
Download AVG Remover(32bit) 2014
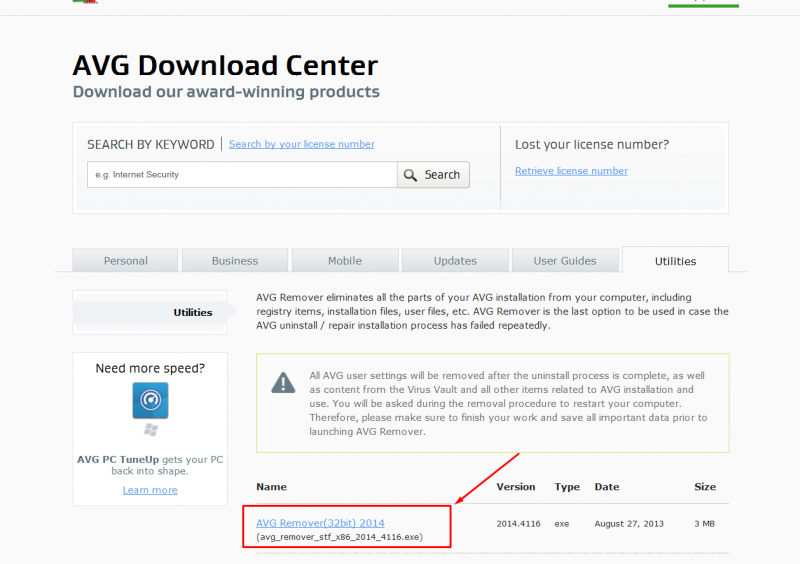320,523
